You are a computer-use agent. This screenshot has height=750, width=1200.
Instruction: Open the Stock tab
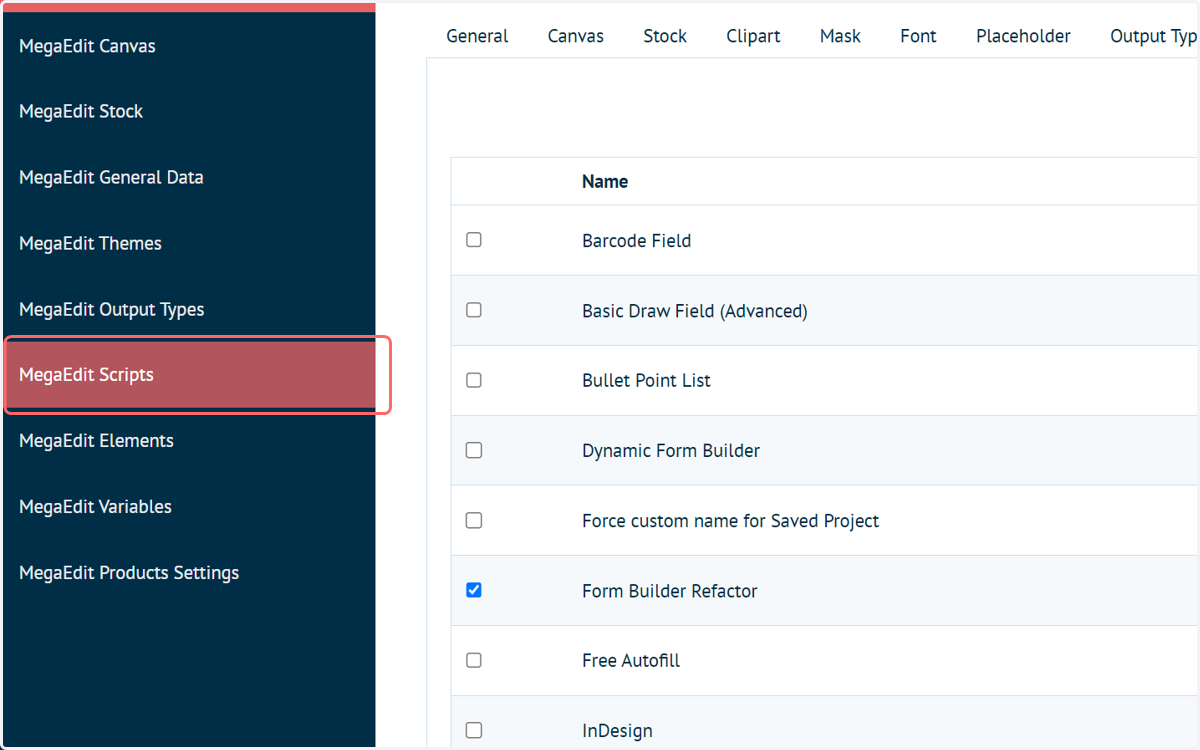[665, 36]
